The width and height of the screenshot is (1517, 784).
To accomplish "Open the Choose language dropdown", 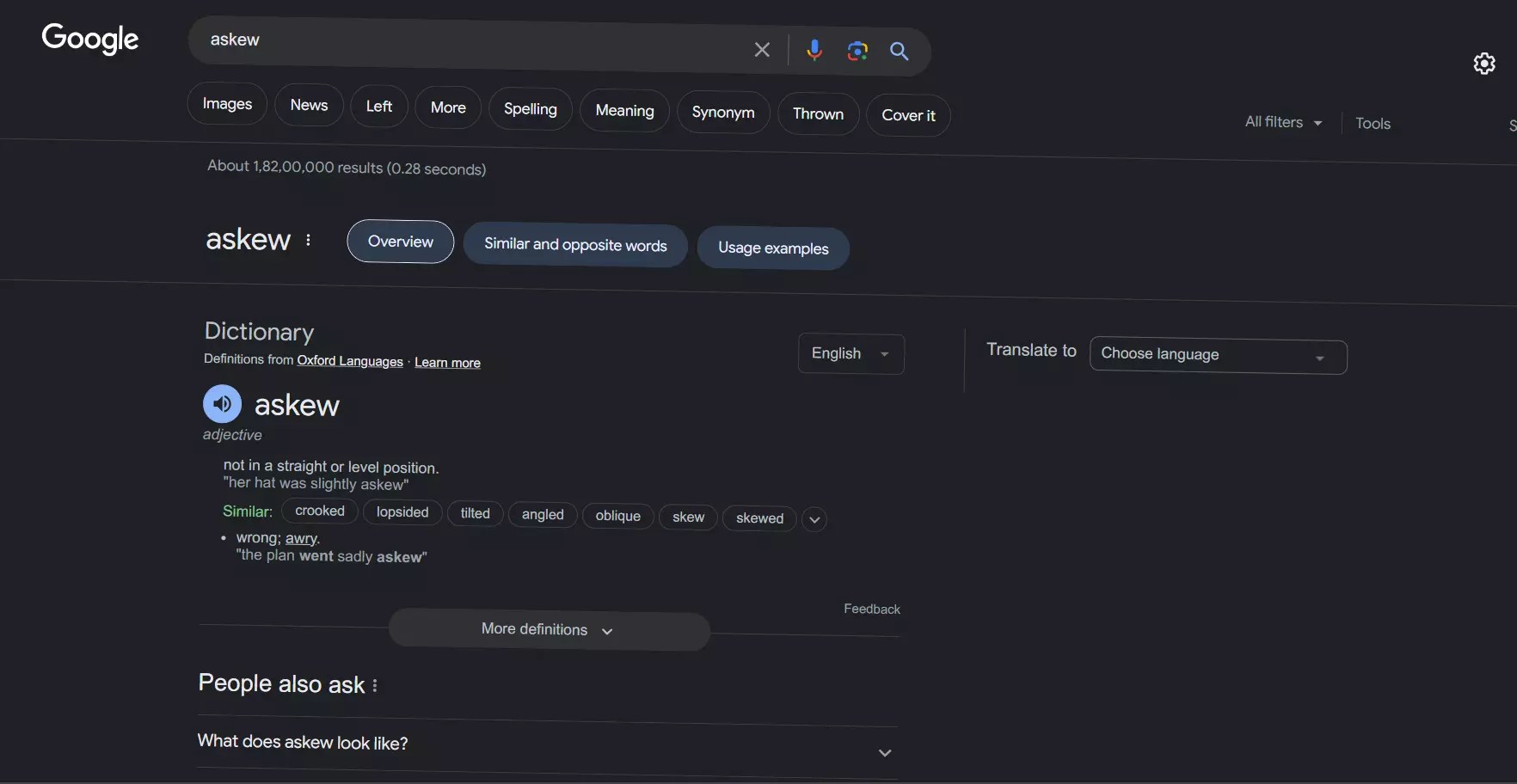I will click(1218, 355).
